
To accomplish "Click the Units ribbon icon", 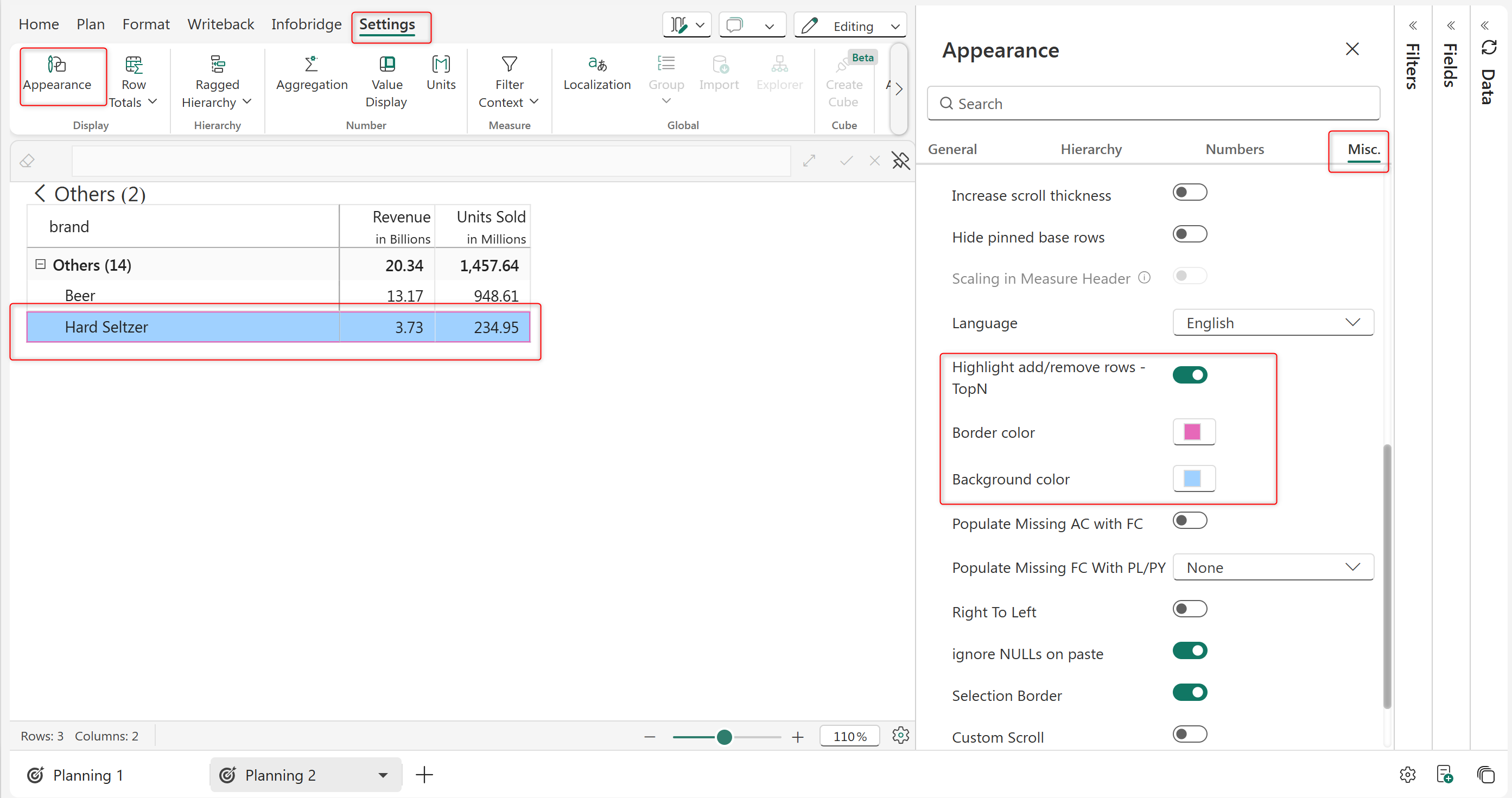I will (441, 63).
